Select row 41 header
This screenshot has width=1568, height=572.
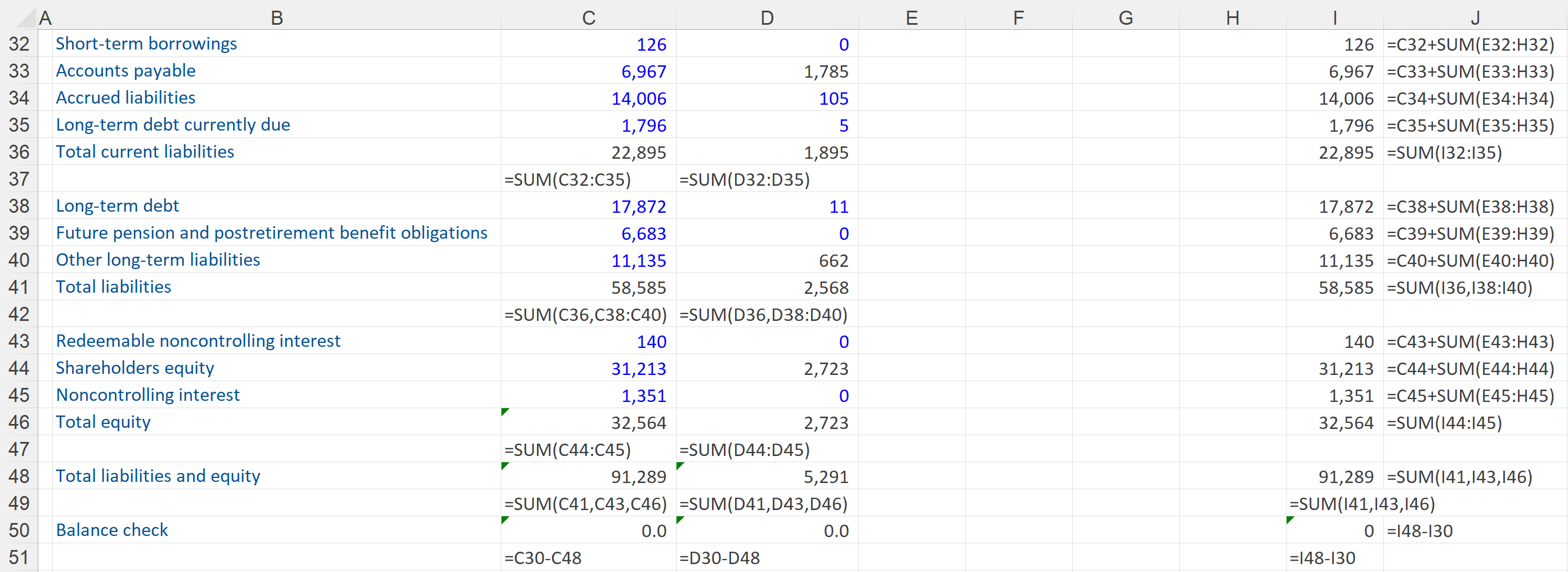pos(19,287)
